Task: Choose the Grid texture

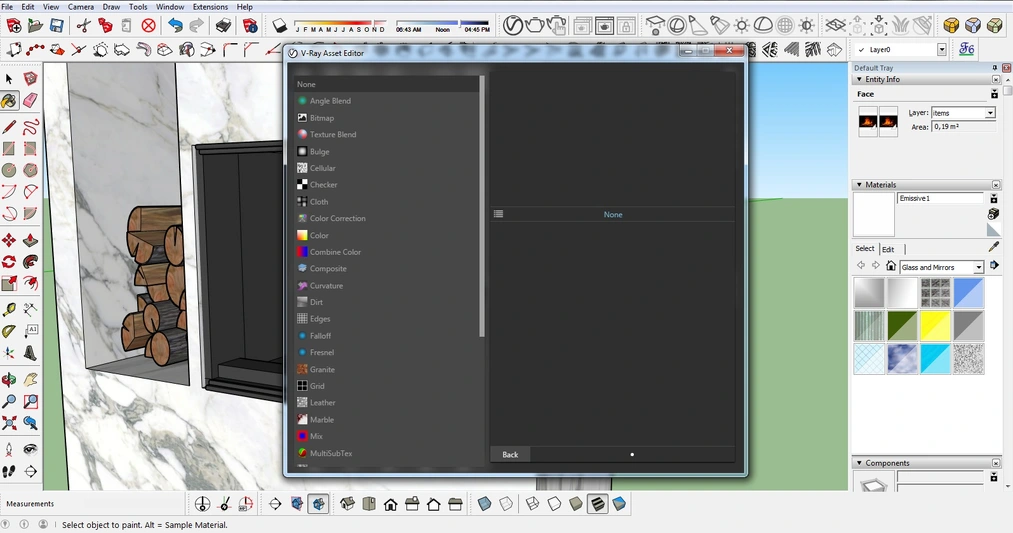Action: [317, 386]
